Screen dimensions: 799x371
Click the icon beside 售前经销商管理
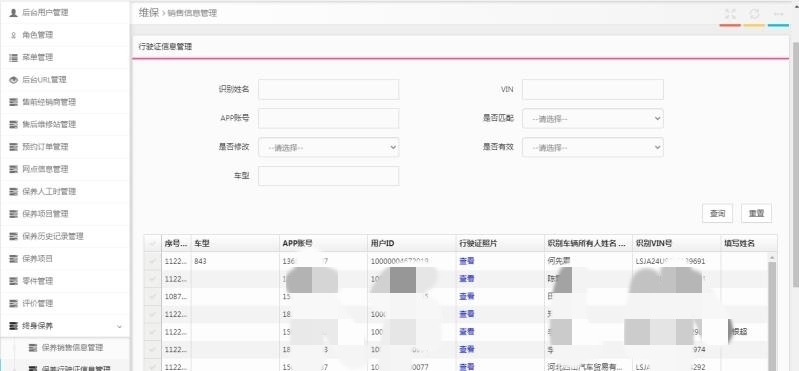pos(14,102)
